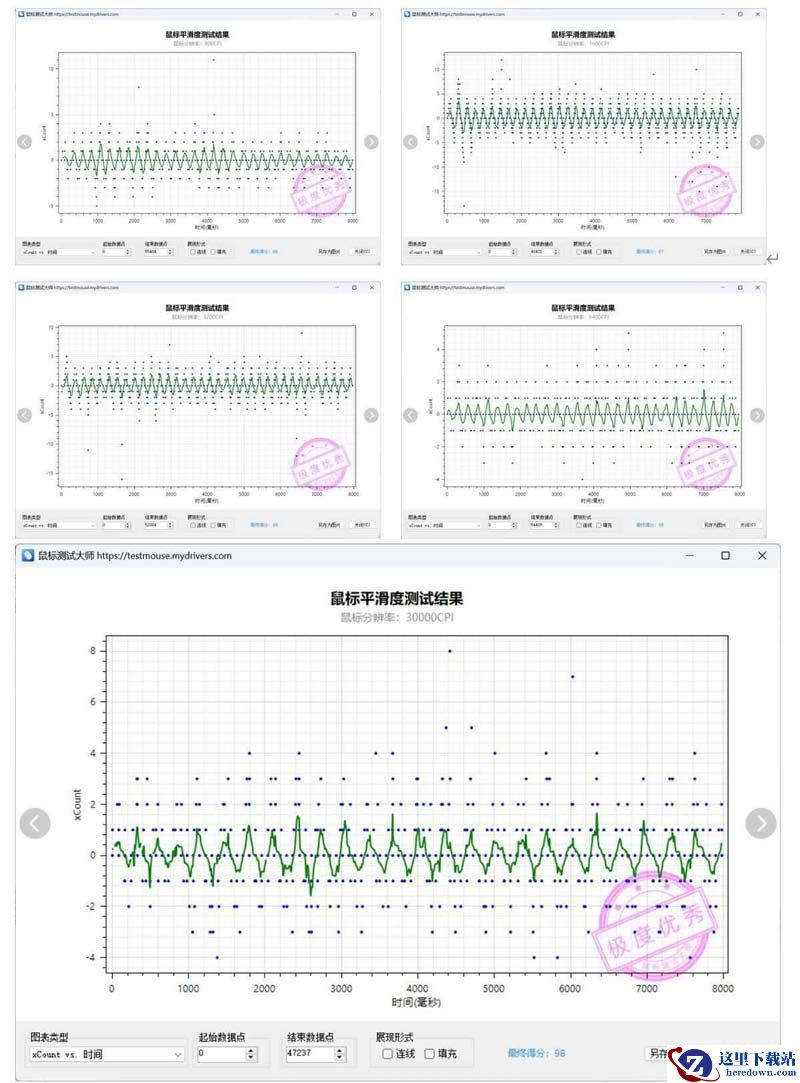The width and height of the screenshot is (800, 1083).
Task: Click the next arrow in 3200CPI window
Action: [x=371, y=415]
